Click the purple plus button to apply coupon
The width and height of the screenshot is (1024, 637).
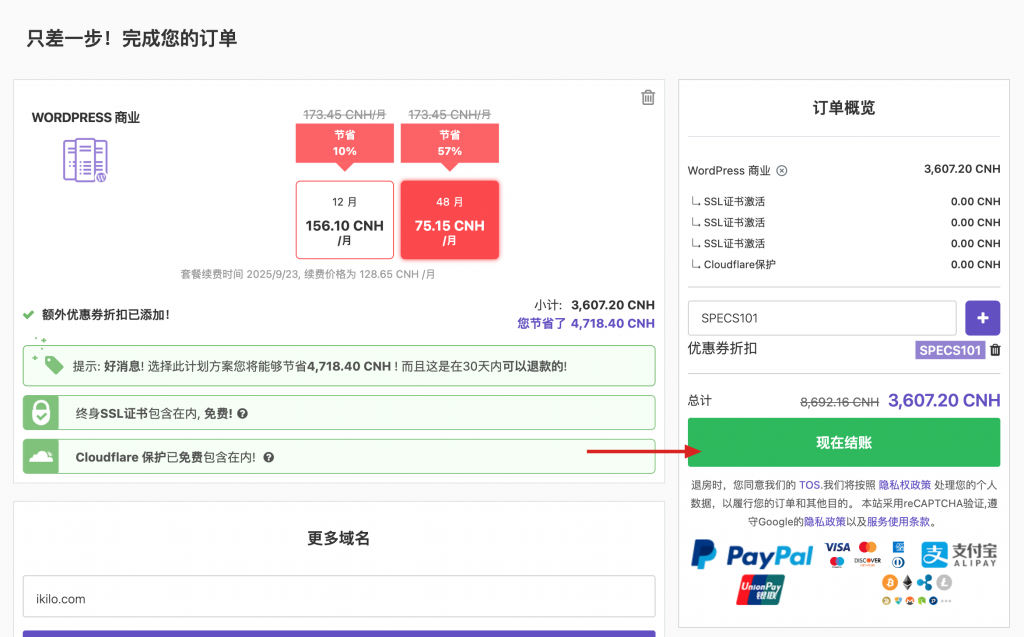click(982, 318)
